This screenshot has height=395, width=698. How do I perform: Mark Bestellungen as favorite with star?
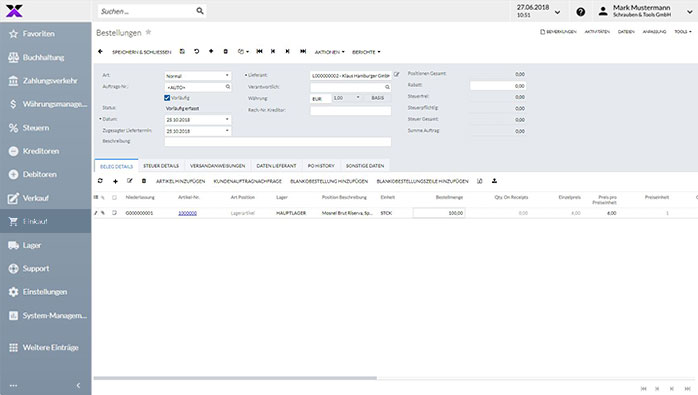[x=148, y=32]
